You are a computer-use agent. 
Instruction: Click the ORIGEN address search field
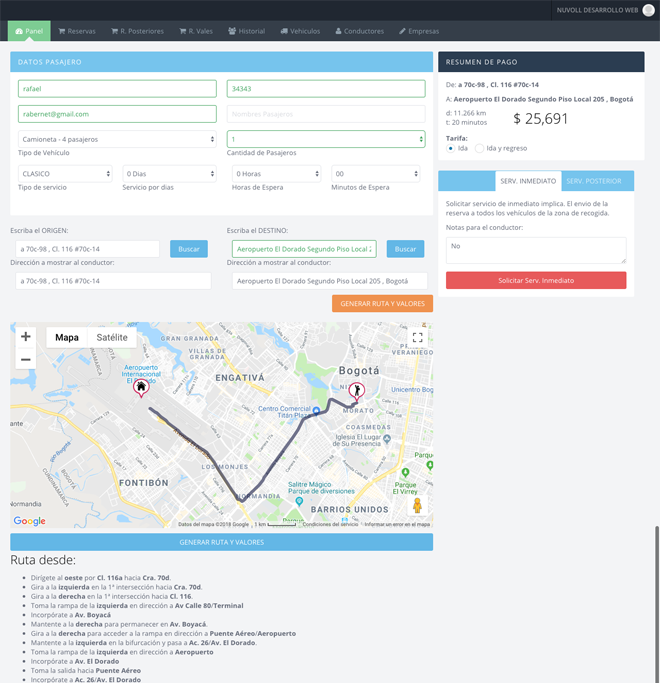pyautogui.click(x=87, y=249)
